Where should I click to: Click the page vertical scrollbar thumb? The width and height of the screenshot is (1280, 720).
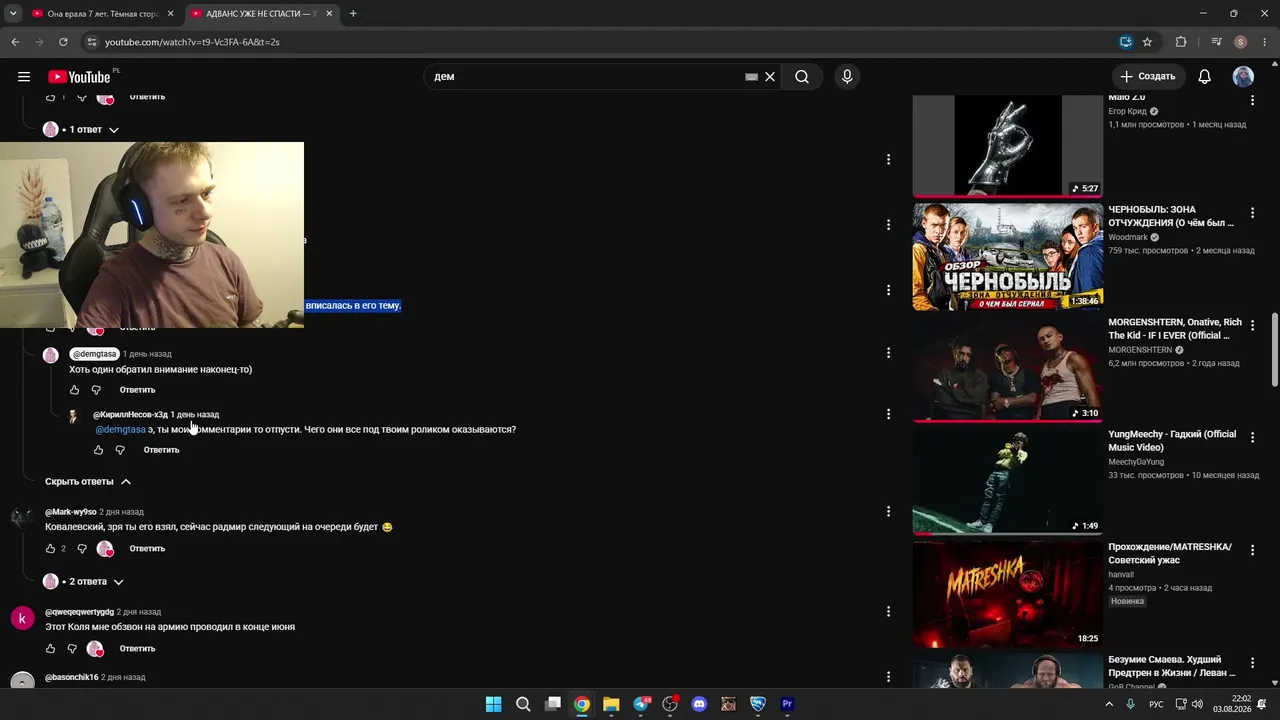click(1274, 350)
